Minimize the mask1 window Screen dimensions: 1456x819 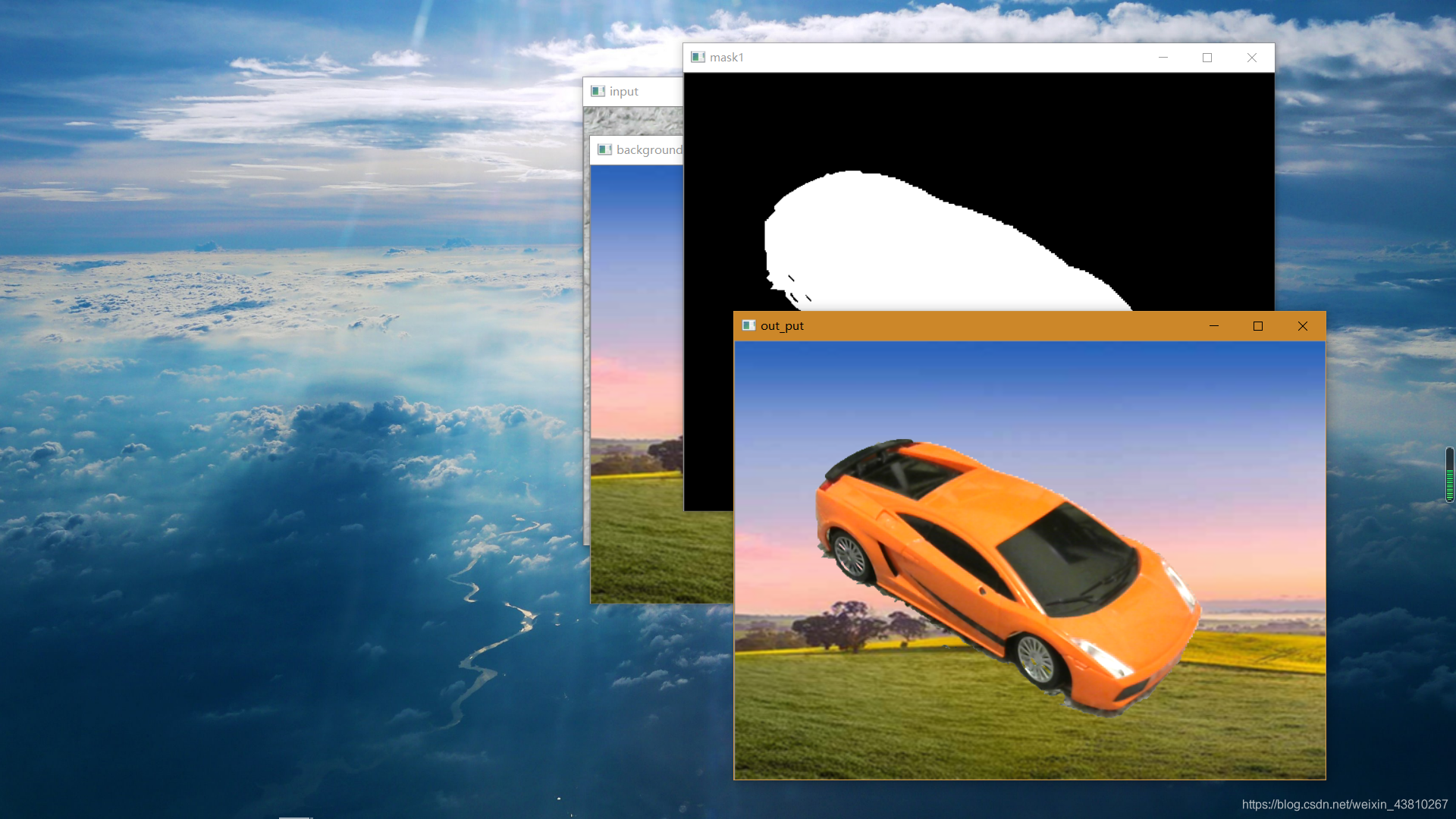tap(1163, 57)
